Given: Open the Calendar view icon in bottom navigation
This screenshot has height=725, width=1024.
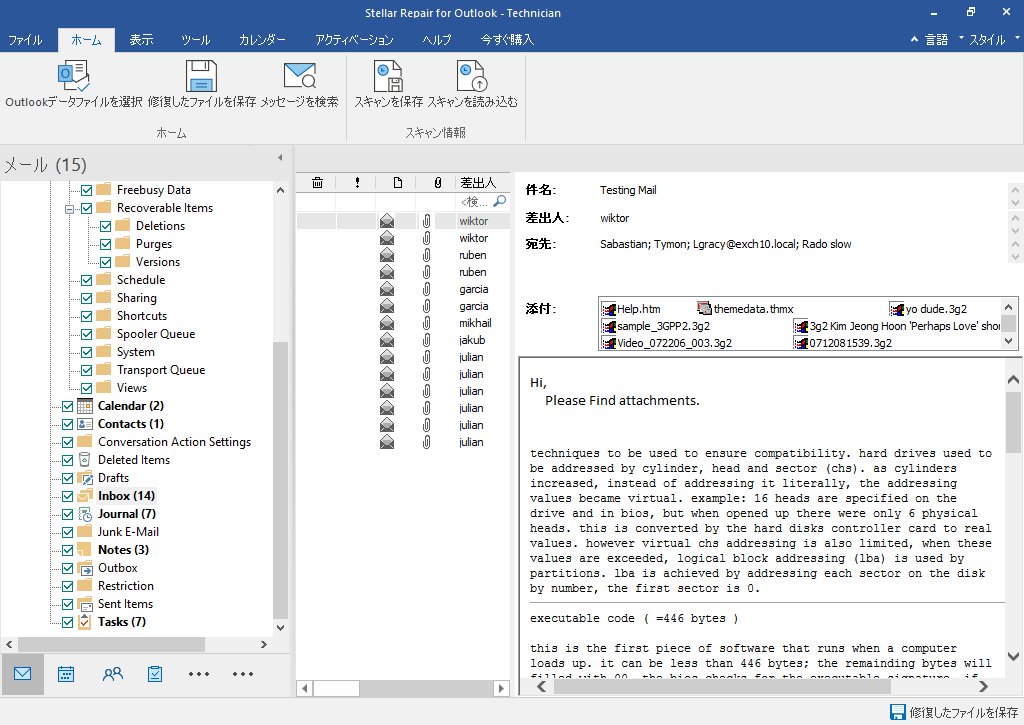Looking at the screenshot, I should point(66,673).
